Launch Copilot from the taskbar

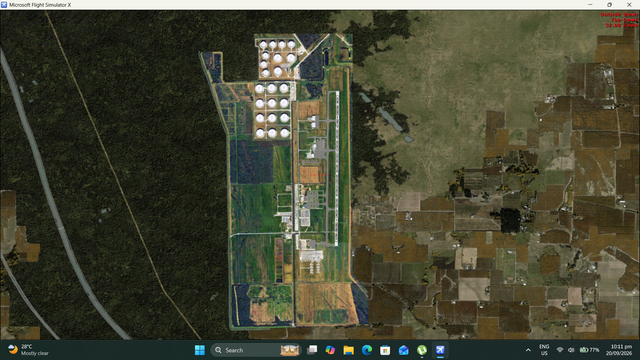click(330, 350)
